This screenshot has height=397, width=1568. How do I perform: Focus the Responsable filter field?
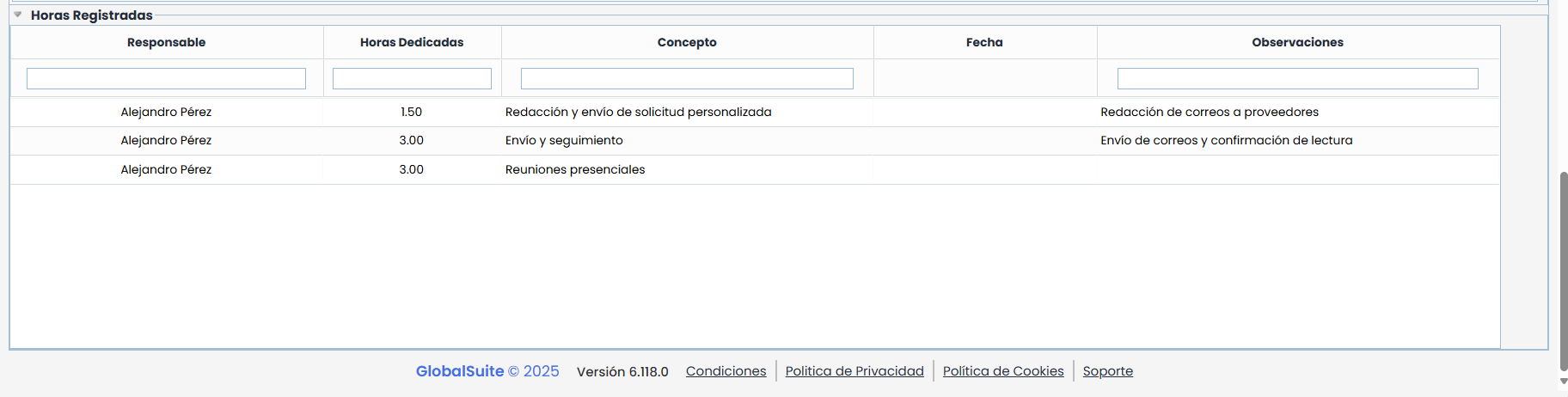[166, 79]
